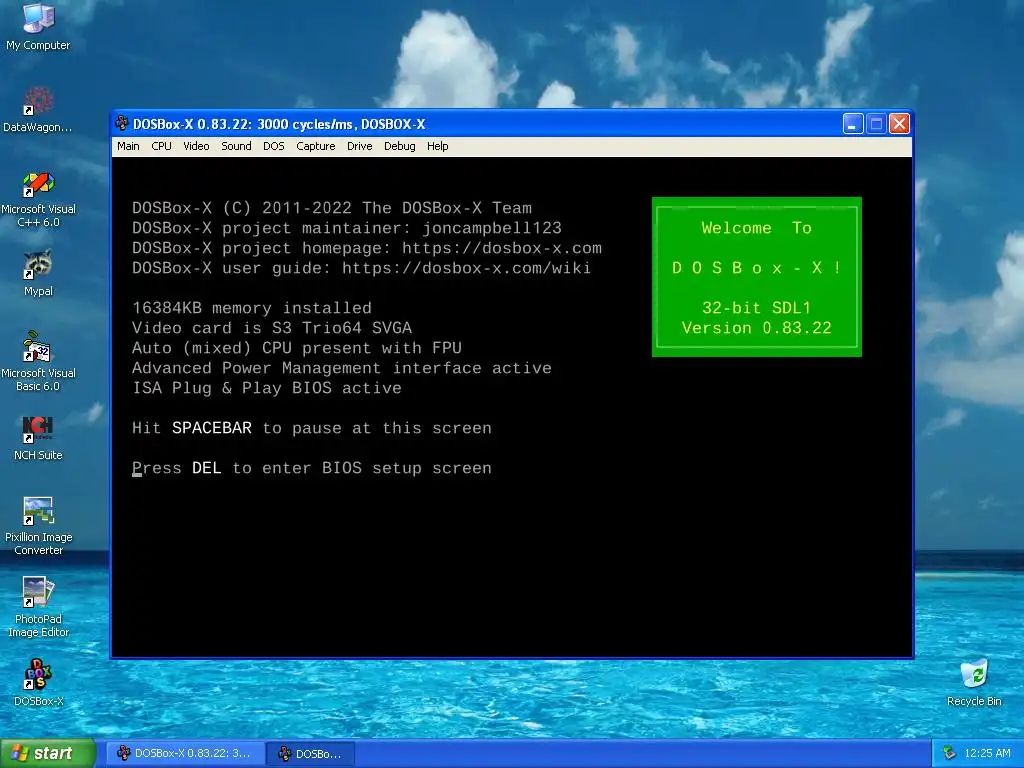Screen dimensions: 1024x768
Task: Open the Main menu
Action: coord(128,146)
